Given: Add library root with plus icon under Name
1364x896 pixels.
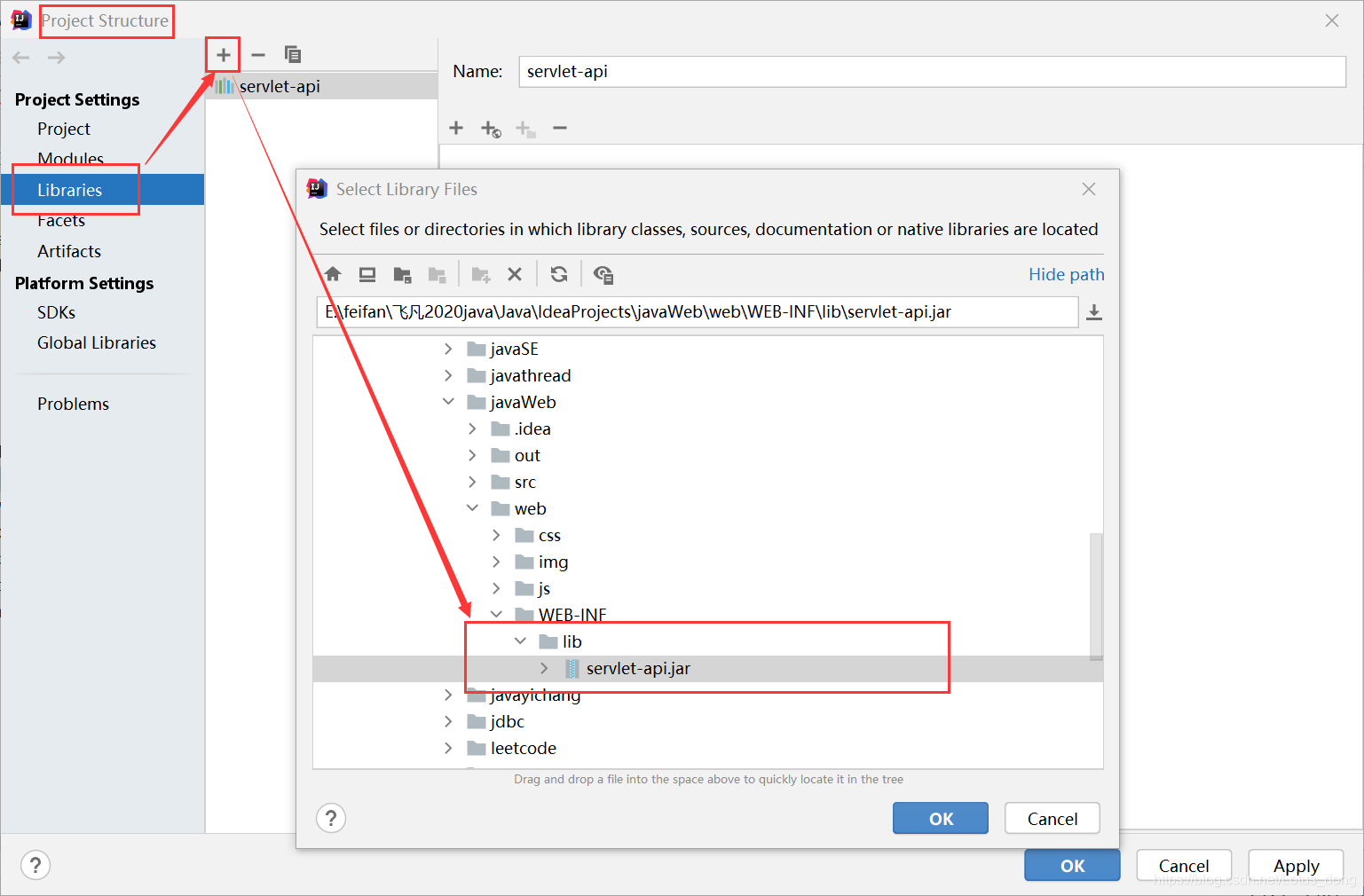Looking at the screenshot, I should 456,128.
